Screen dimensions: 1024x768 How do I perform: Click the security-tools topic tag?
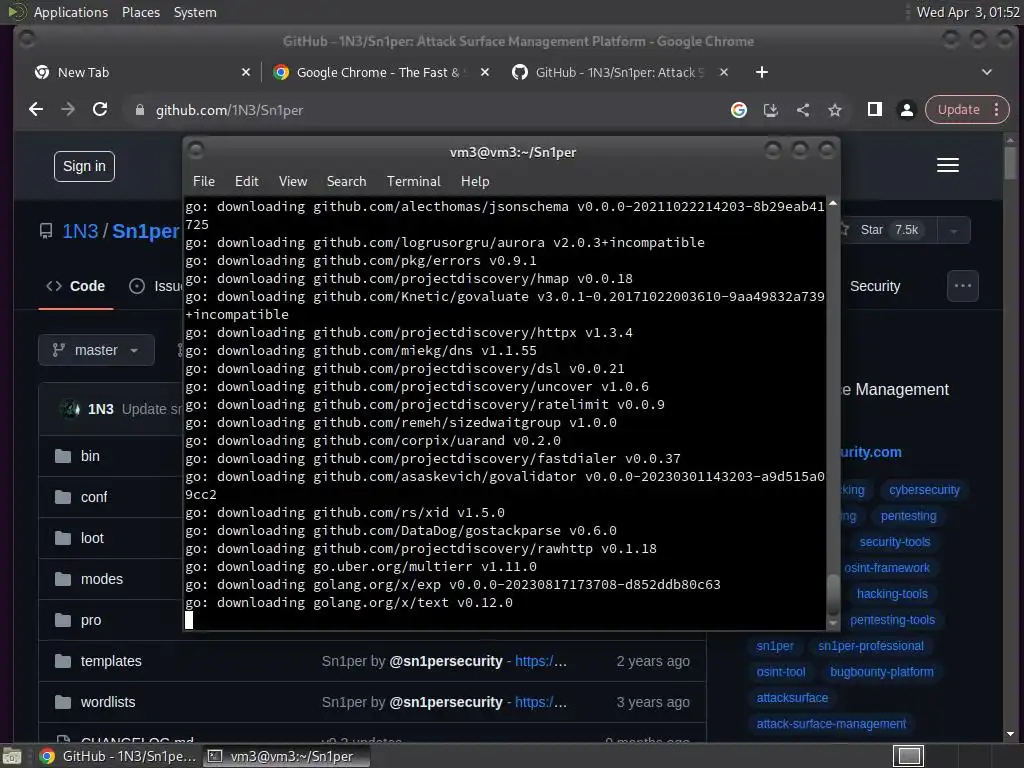(894, 542)
